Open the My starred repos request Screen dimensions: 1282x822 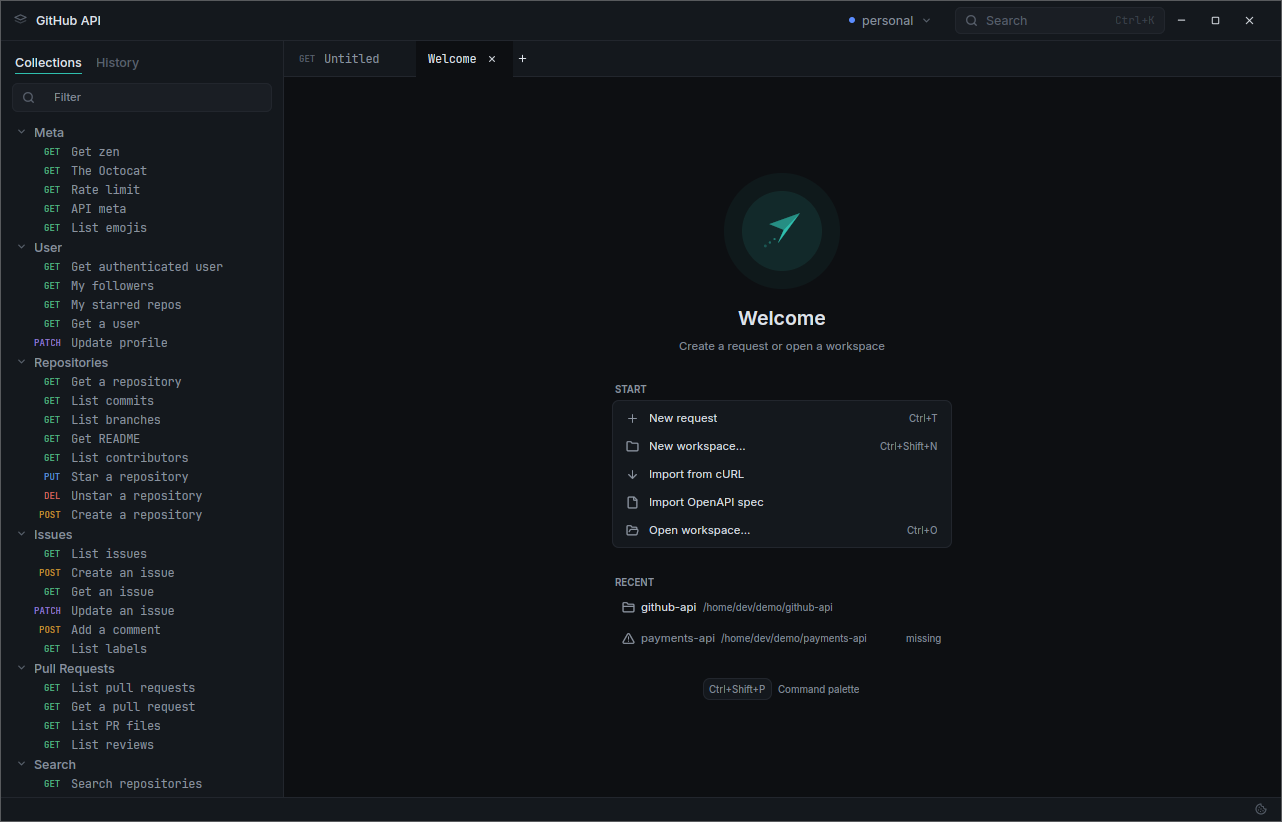(142, 305)
